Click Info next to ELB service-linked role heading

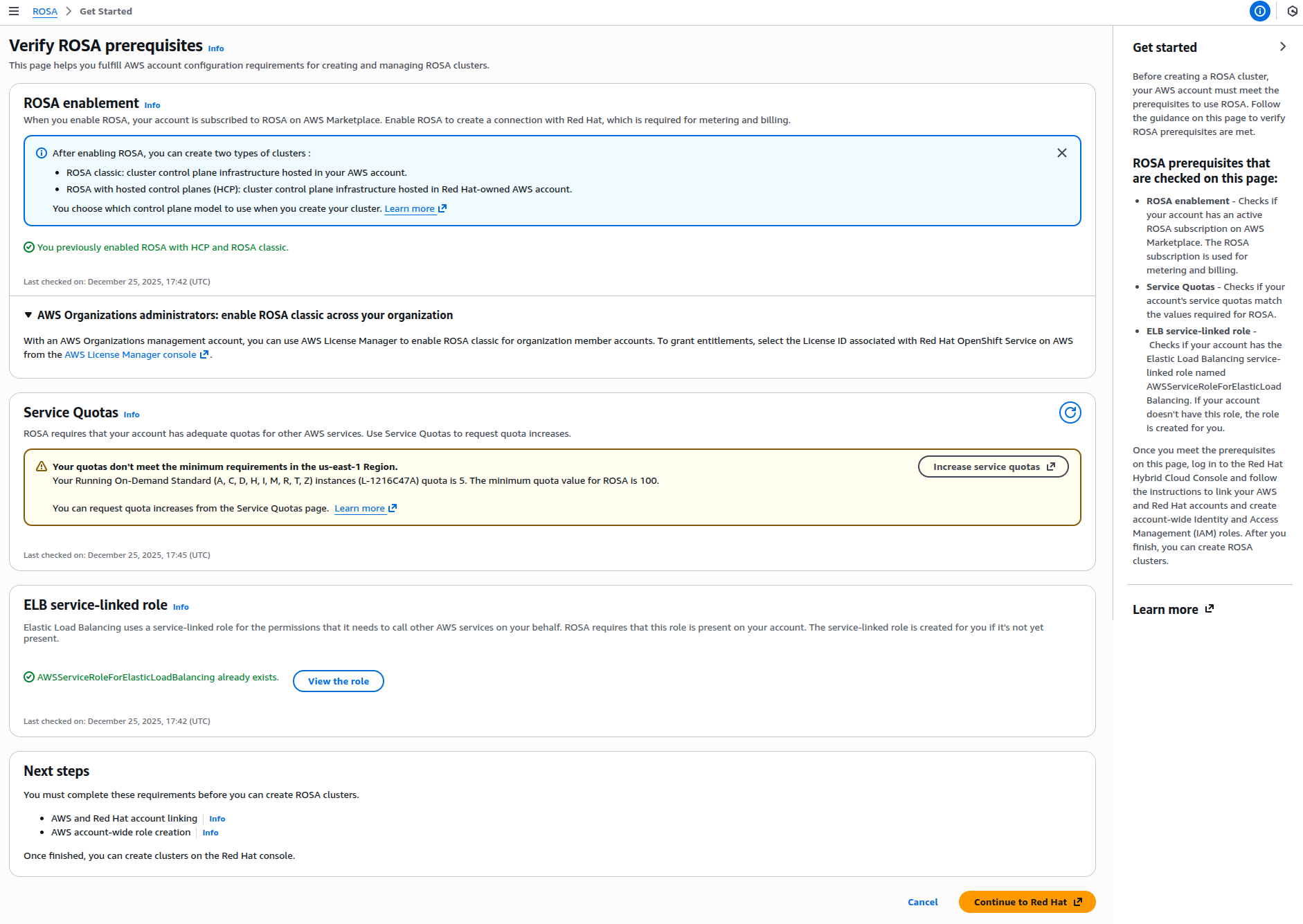(181, 606)
